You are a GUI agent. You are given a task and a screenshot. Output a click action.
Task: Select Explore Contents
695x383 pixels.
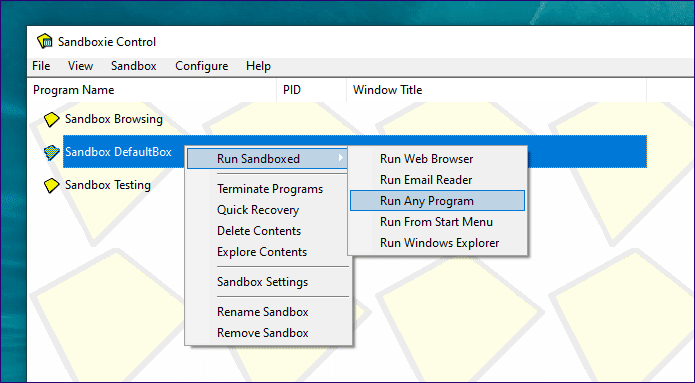268,252
